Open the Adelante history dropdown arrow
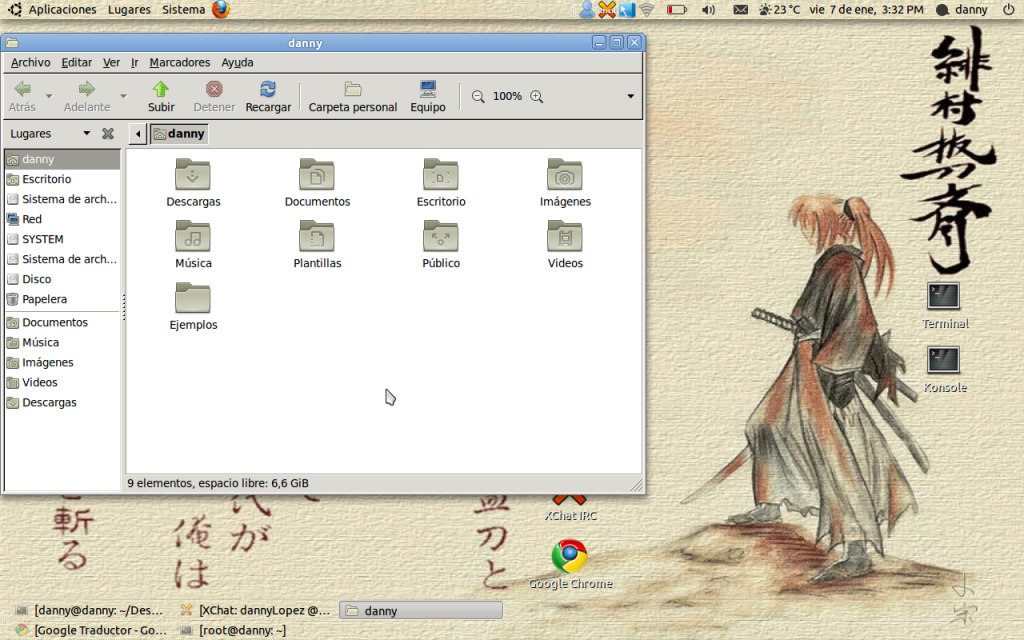Screen dimensions: 1024x640 [123, 97]
